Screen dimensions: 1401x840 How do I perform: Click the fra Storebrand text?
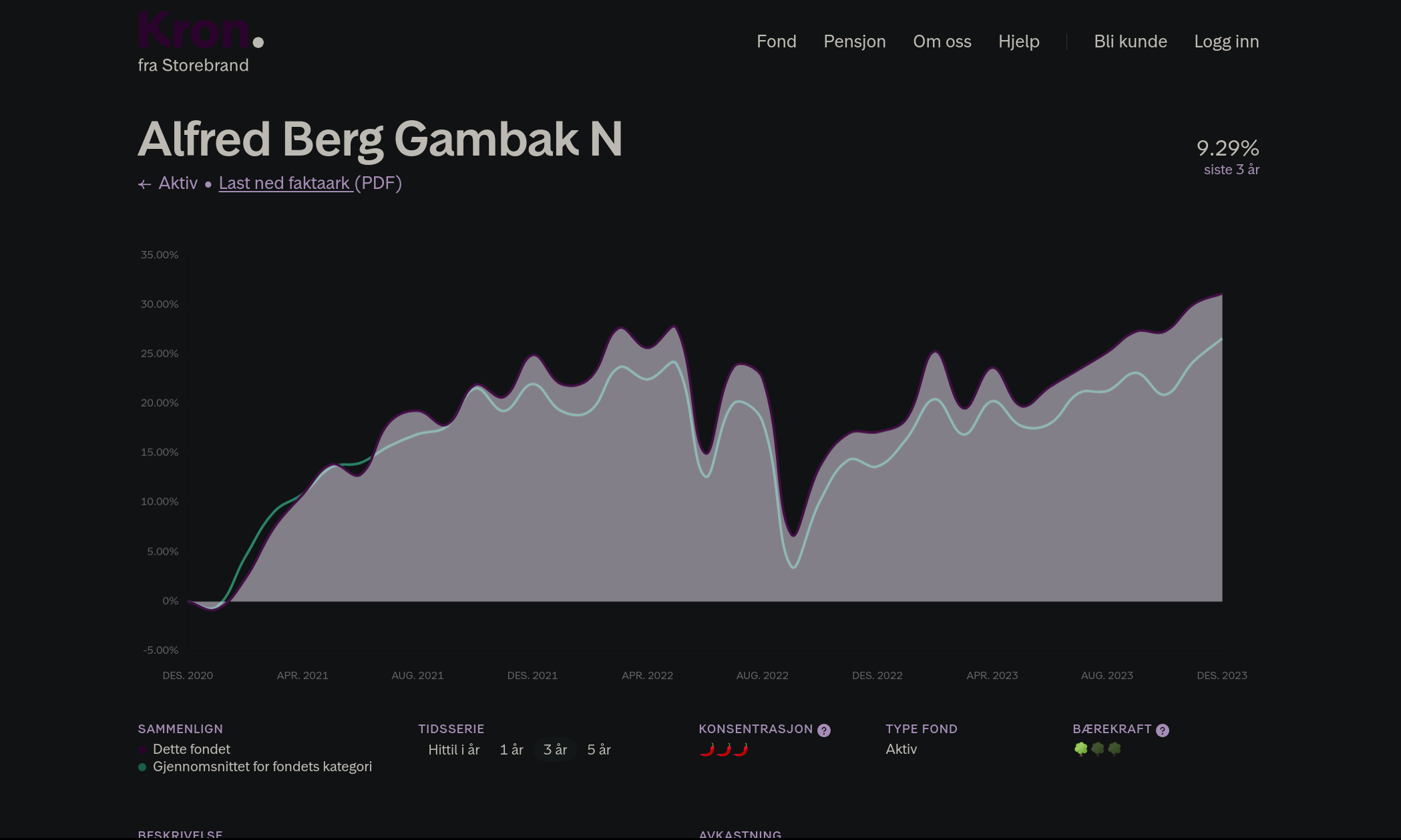pyautogui.click(x=193, y=65)
